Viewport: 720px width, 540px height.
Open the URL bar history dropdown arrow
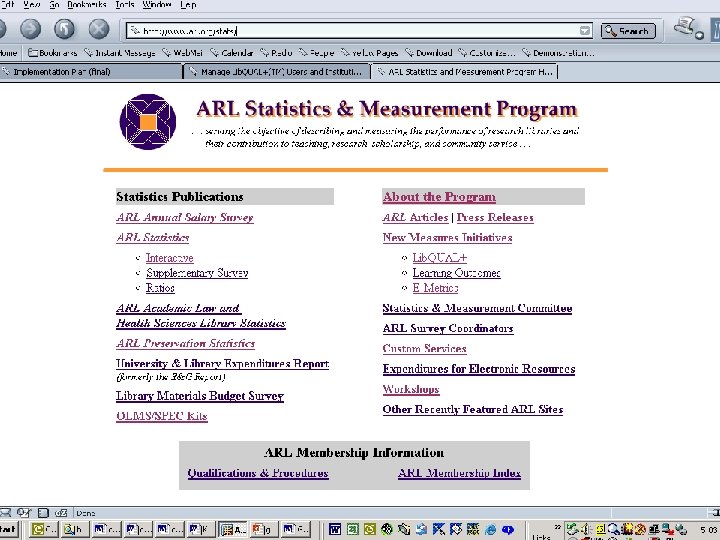(585, 31)
